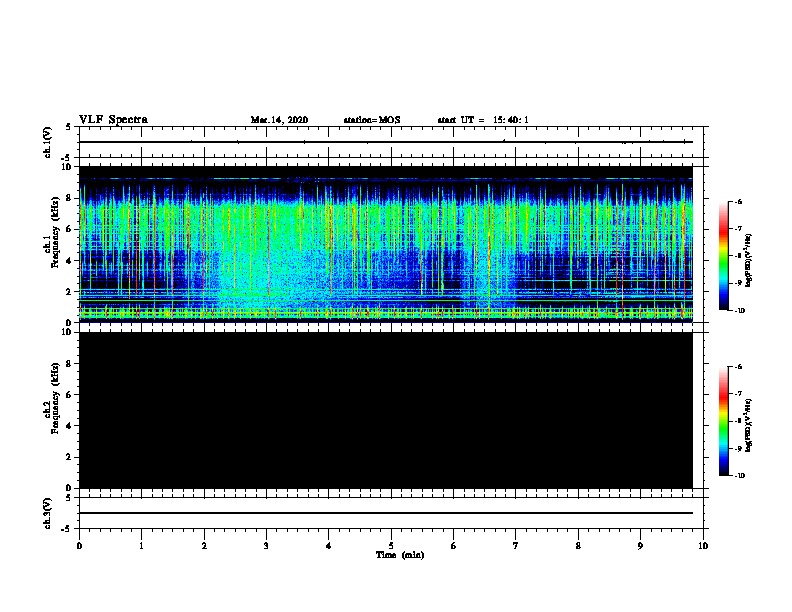Click the ch.1 spectrogram color scale bar

pyautogui.click(x=723, y=256)
